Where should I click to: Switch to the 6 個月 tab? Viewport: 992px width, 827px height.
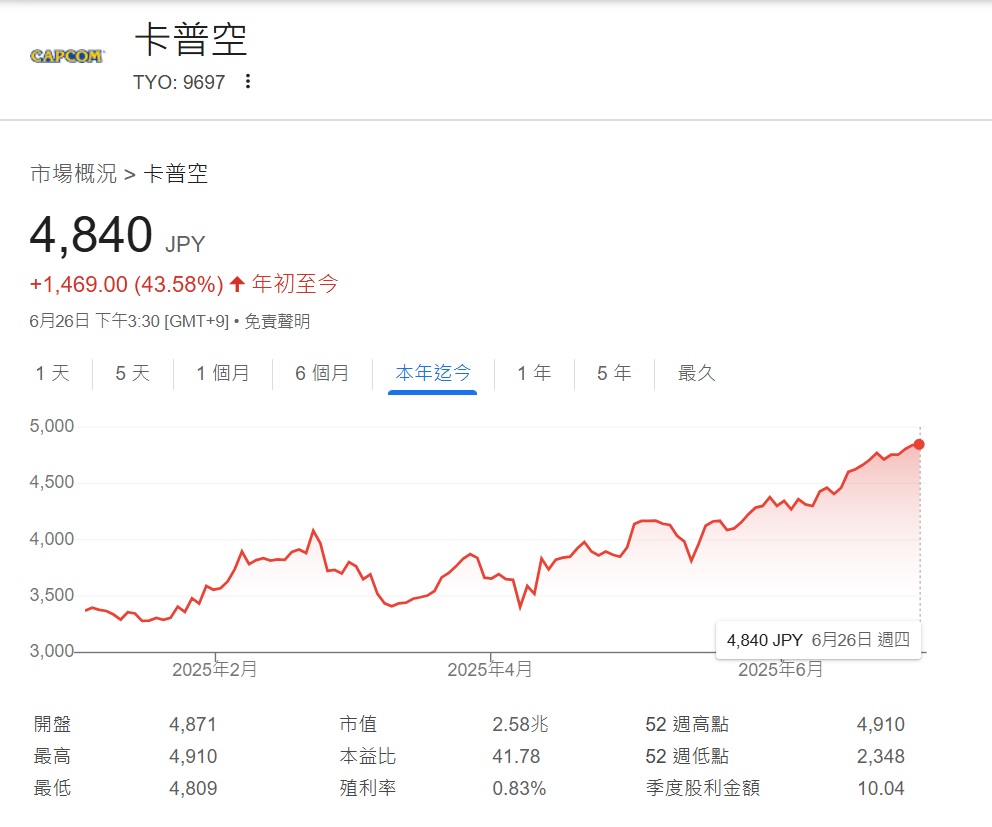322,373
